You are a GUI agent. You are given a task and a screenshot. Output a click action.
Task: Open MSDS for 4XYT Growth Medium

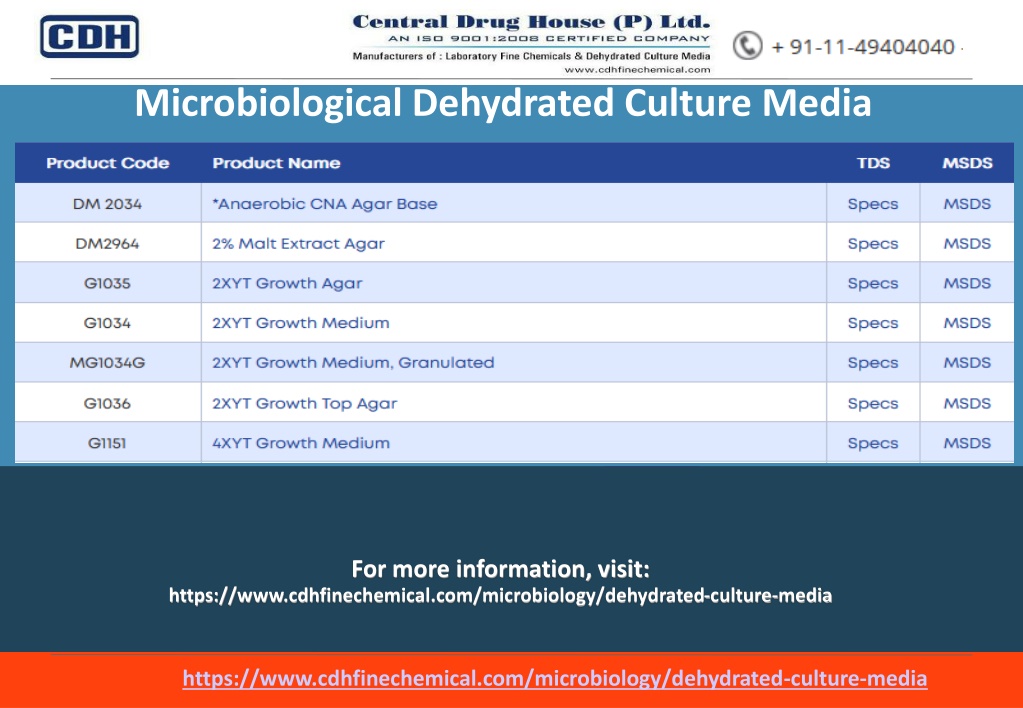pos(967,443)
